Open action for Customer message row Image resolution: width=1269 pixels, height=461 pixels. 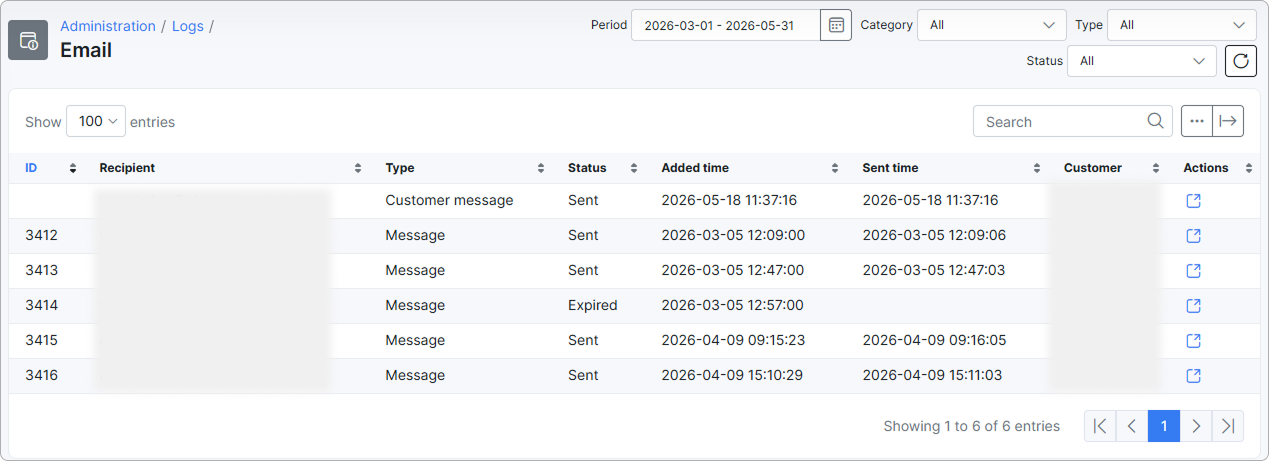click(1193, 201)
